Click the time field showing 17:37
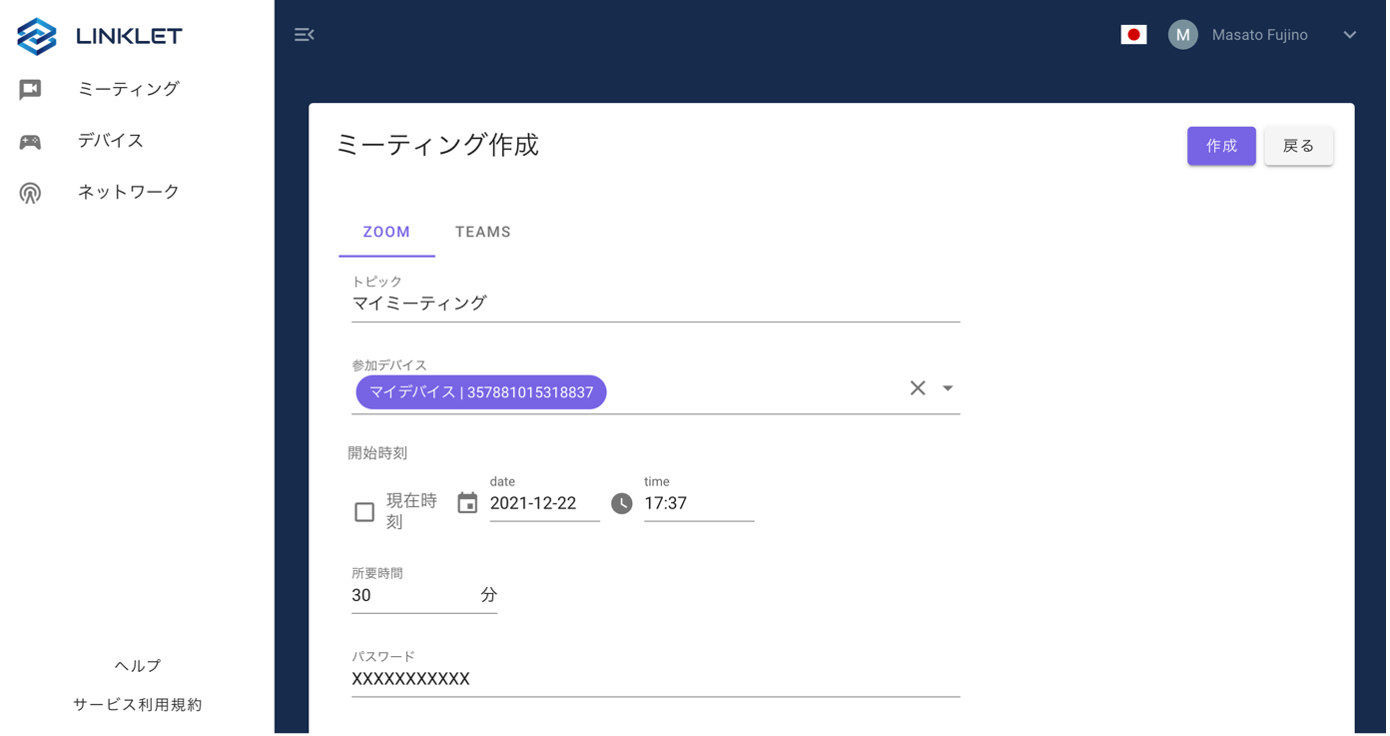This screenshot has height=736, width=1390. (x=699, y=504)
